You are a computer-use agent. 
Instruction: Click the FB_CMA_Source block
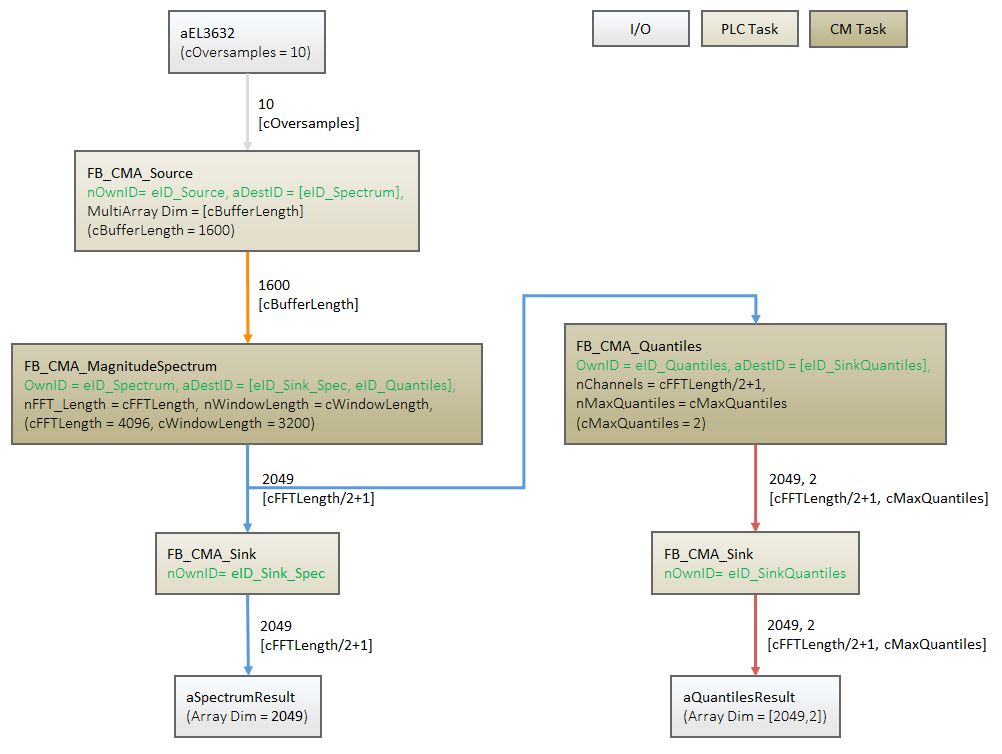point(247,201)
